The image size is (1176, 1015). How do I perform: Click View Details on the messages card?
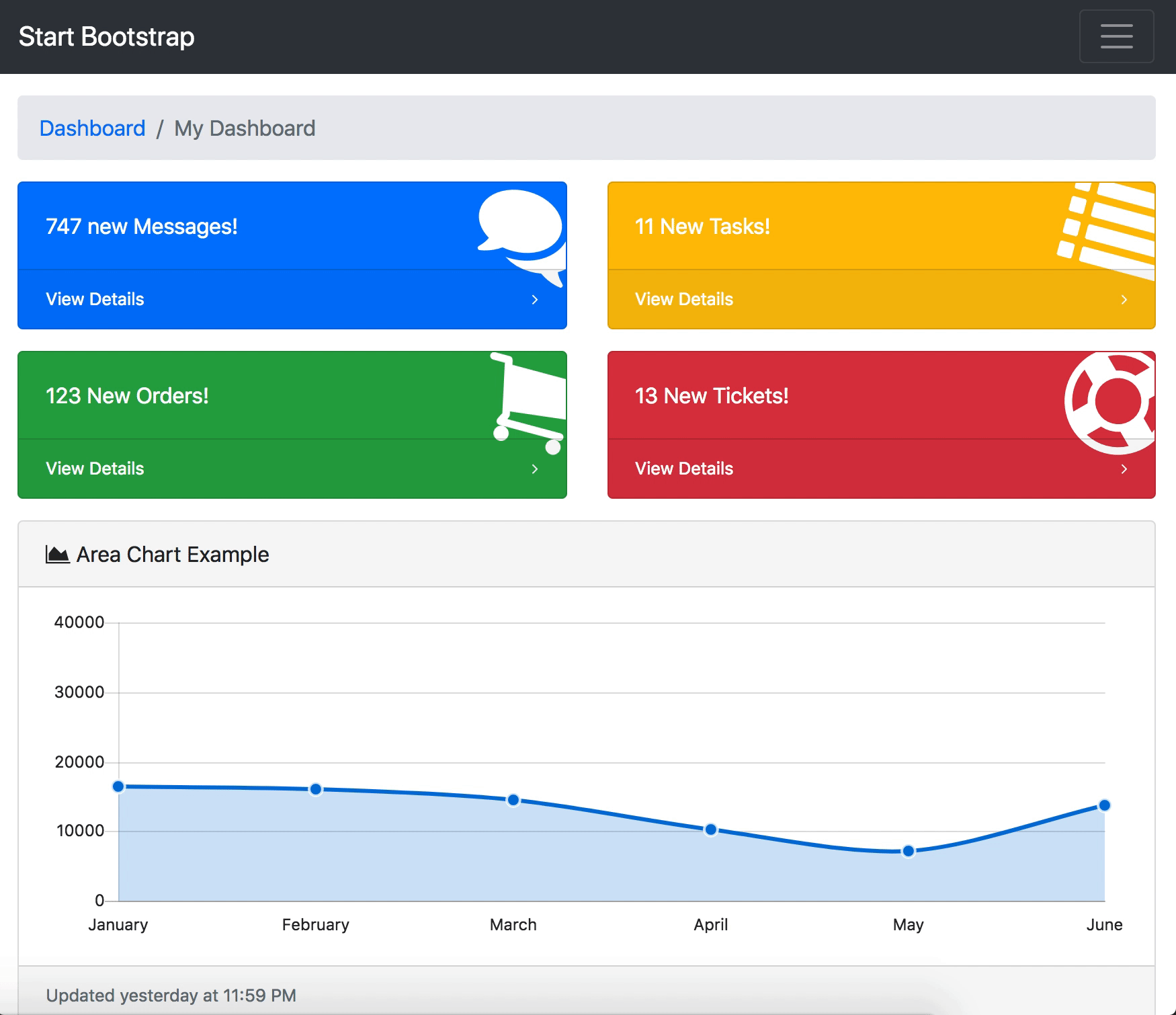94,300
